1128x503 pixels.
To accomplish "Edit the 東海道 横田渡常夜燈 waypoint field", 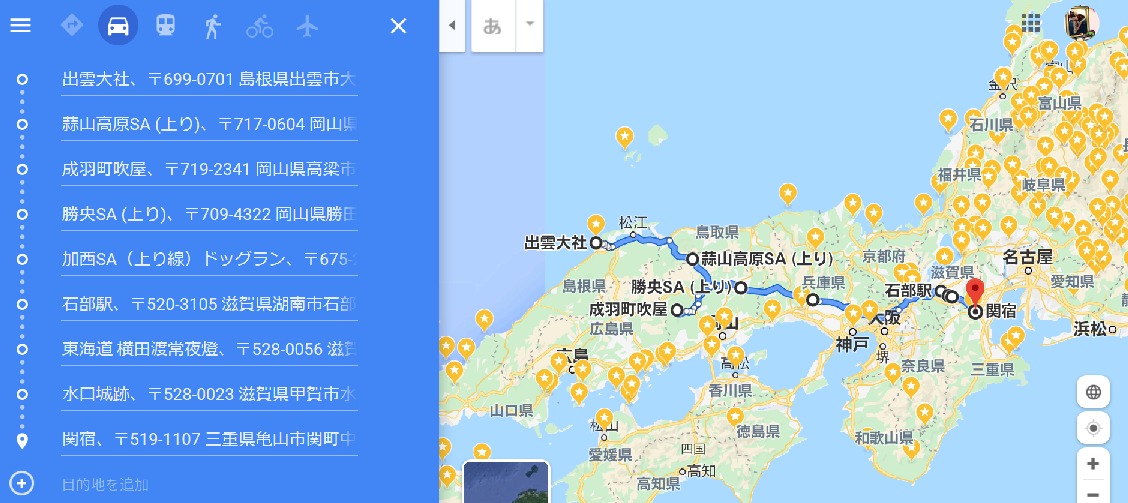I will [x=209, y=350].
